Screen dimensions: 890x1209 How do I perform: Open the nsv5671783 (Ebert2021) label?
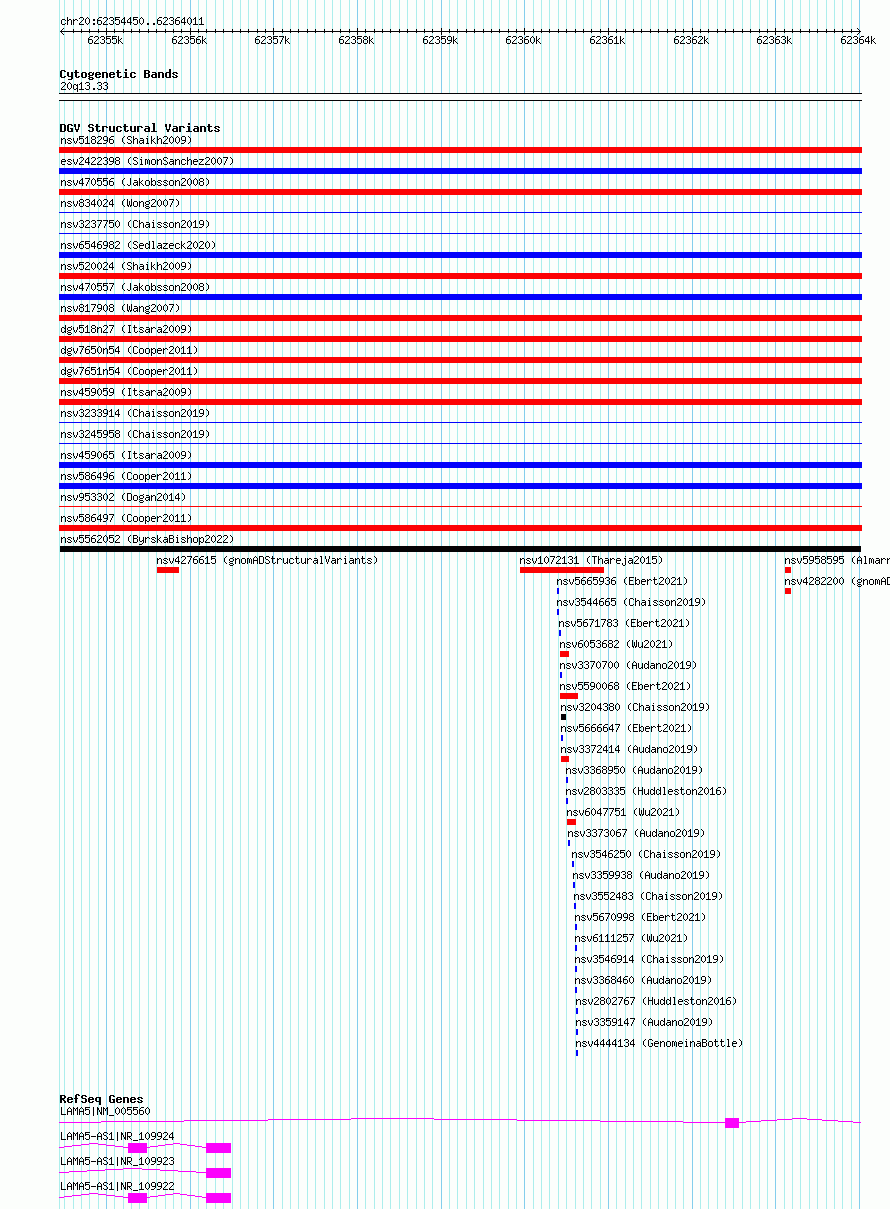(624, 623)
